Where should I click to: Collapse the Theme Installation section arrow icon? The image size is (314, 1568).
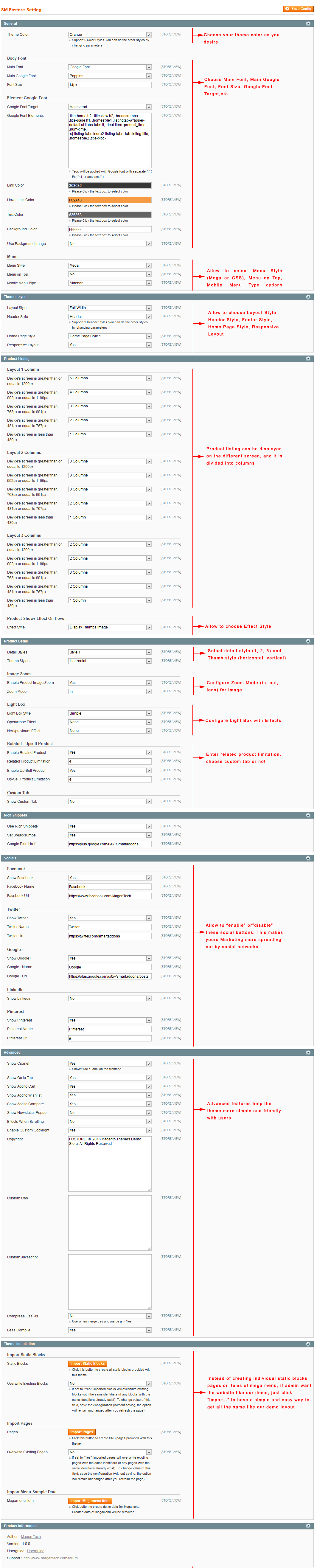click(x=308, y=1344)
